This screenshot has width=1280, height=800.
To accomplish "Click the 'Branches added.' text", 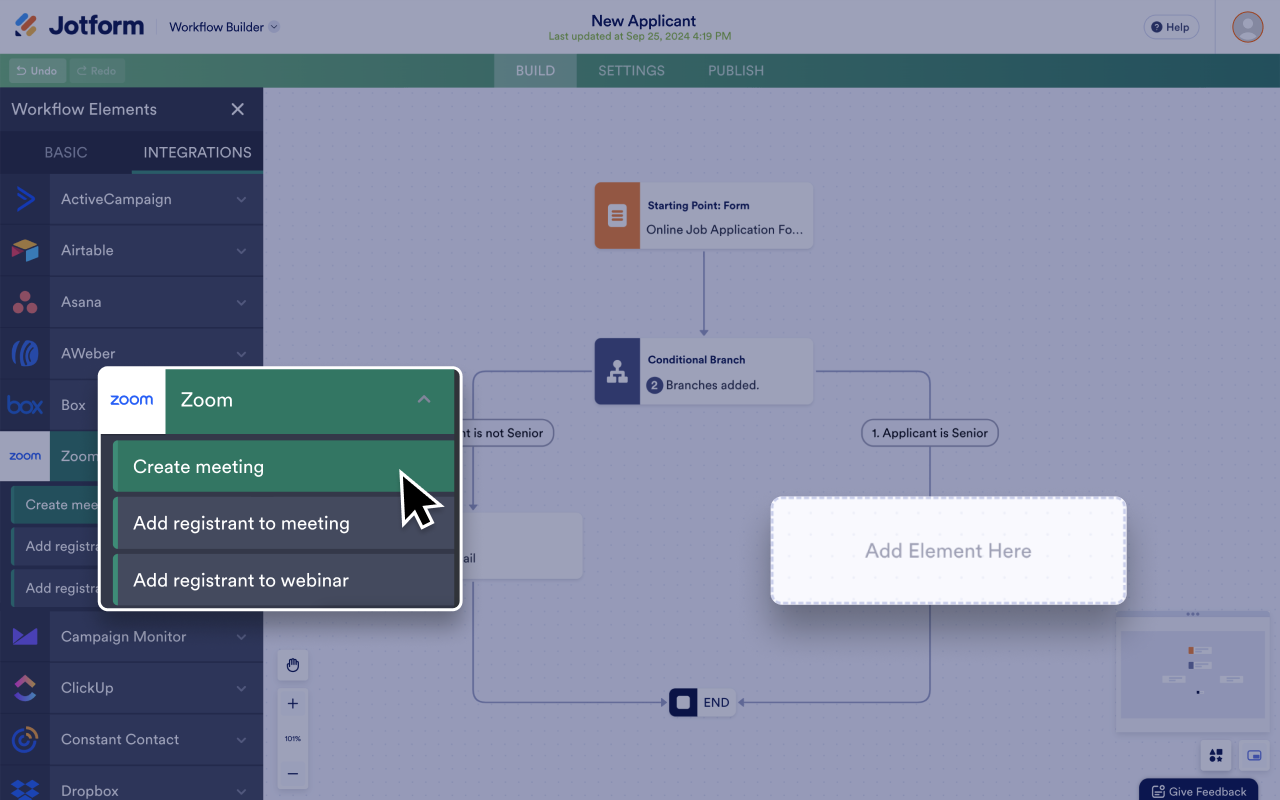I will (712, 385).
